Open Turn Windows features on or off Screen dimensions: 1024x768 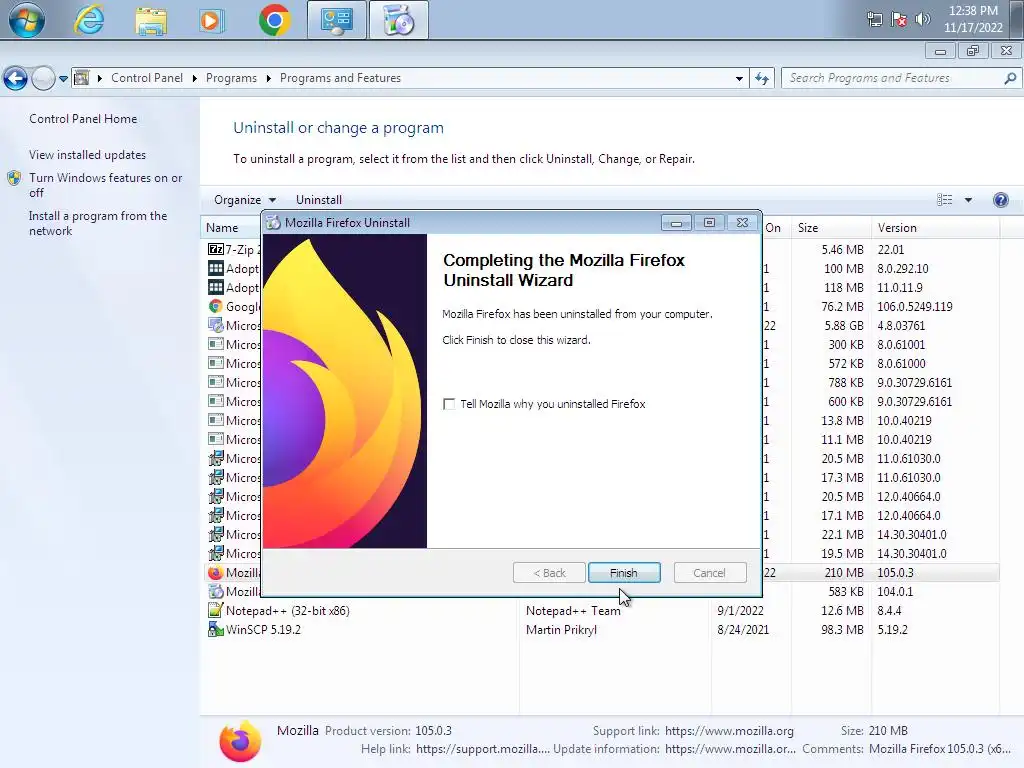click(x=106, y=185)
